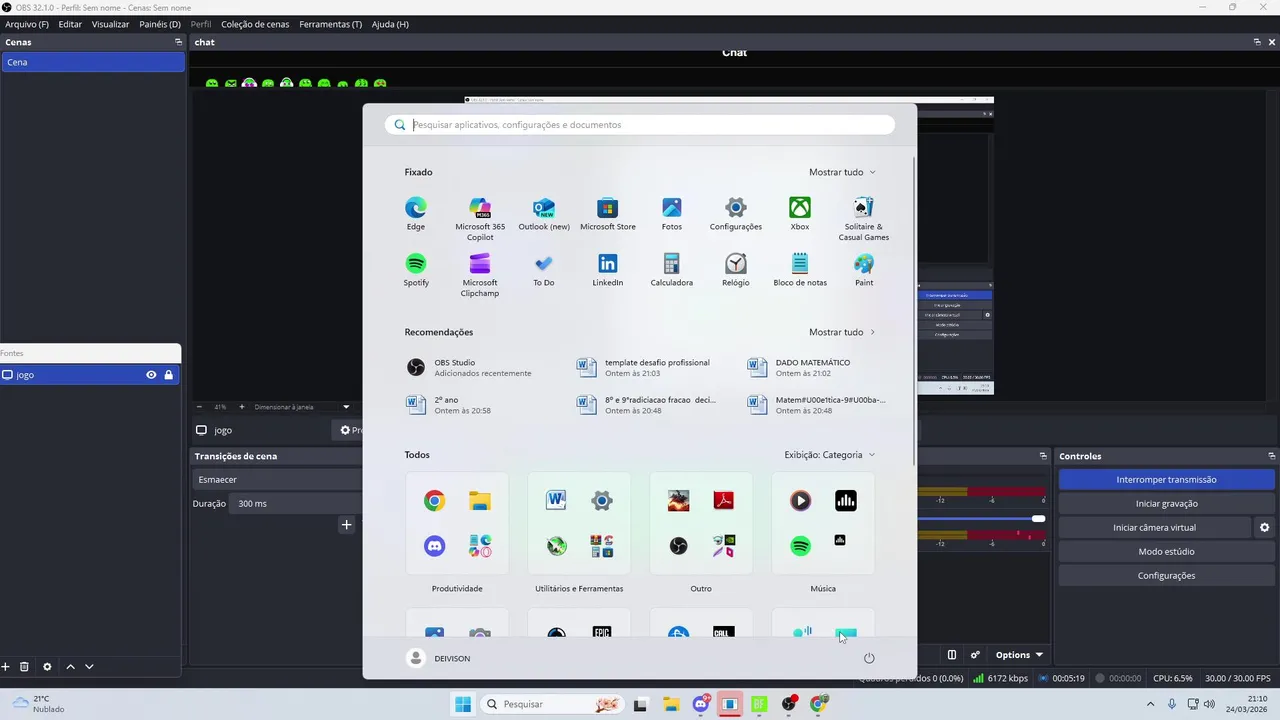Adjust the audio mixer volume slider handle
Screen dimensions: 1280x720
[1038, 518]
